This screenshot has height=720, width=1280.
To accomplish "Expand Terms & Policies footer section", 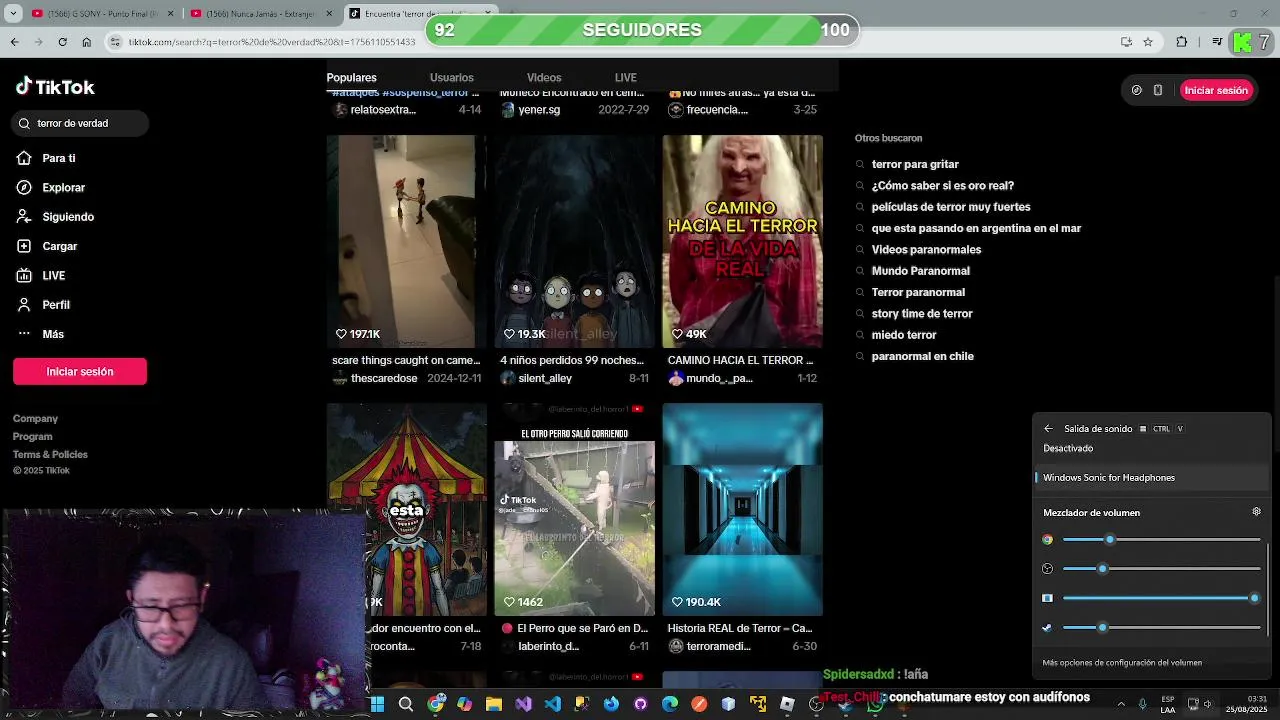I will pos(50,455).
